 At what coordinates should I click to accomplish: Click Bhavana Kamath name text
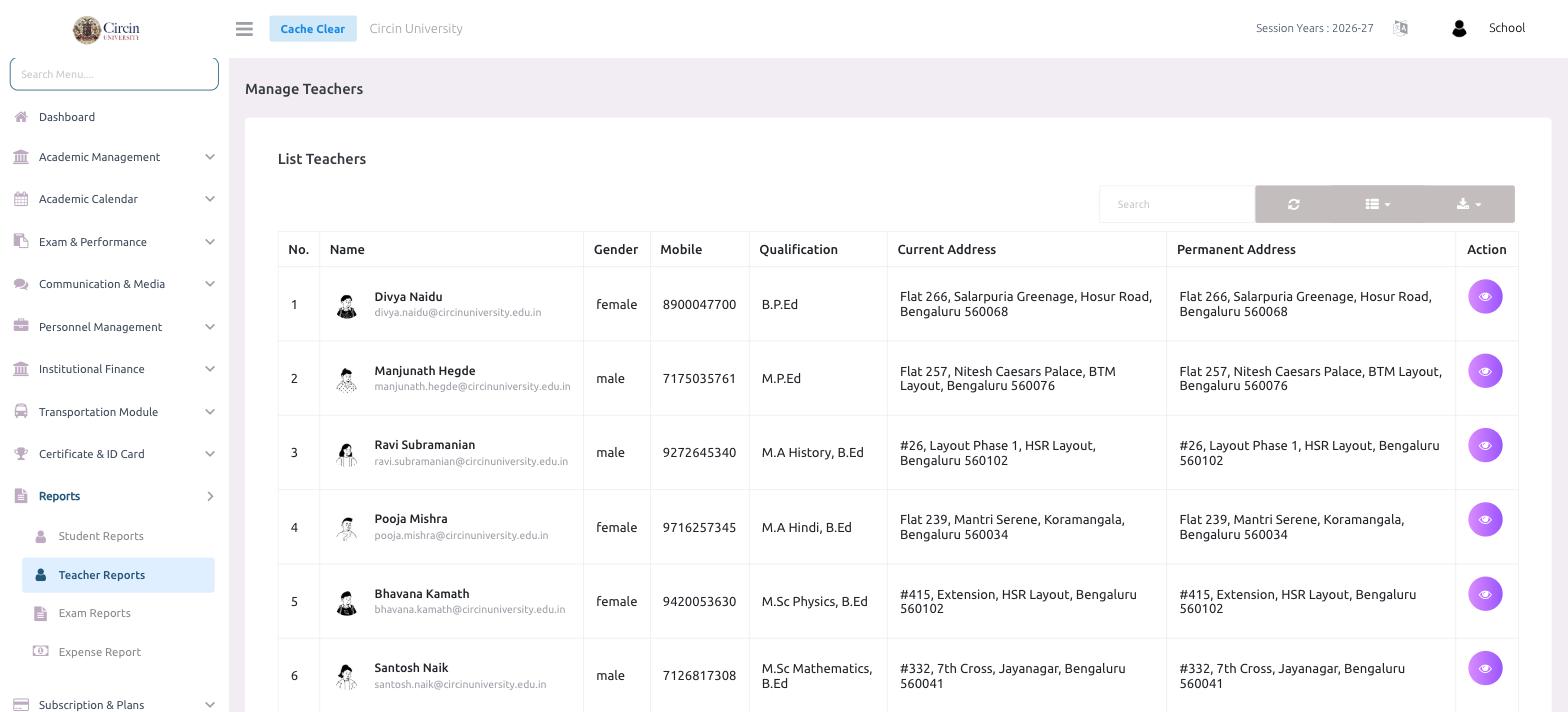click(x=422, y=594)
